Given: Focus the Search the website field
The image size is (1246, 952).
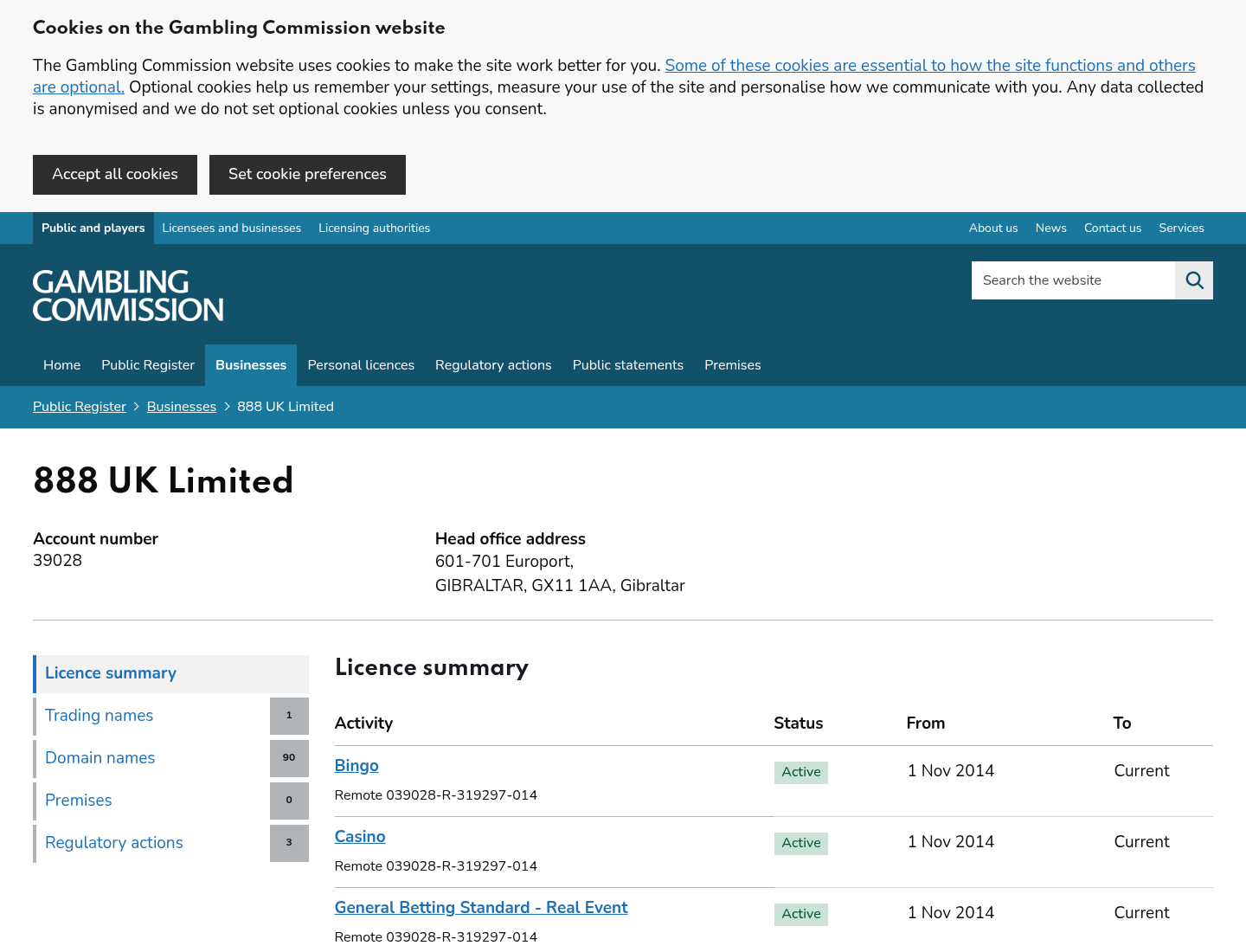Looking at the screenshot, I should click(1073, 280).
